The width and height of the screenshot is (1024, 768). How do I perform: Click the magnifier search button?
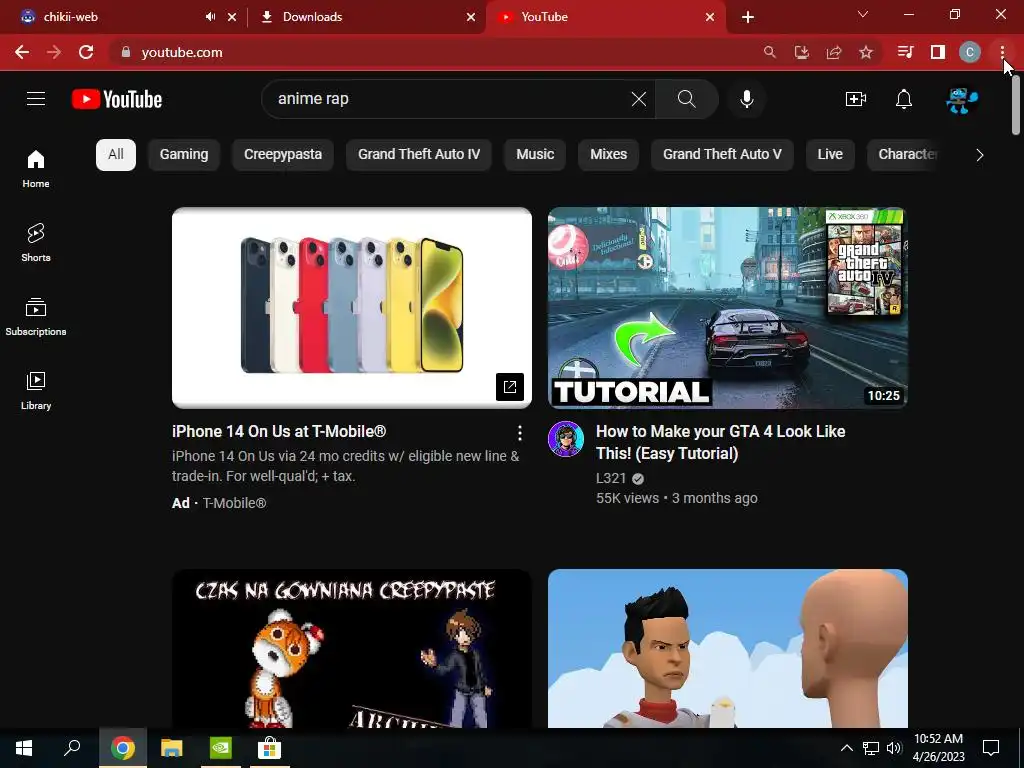tap(686, 99)
